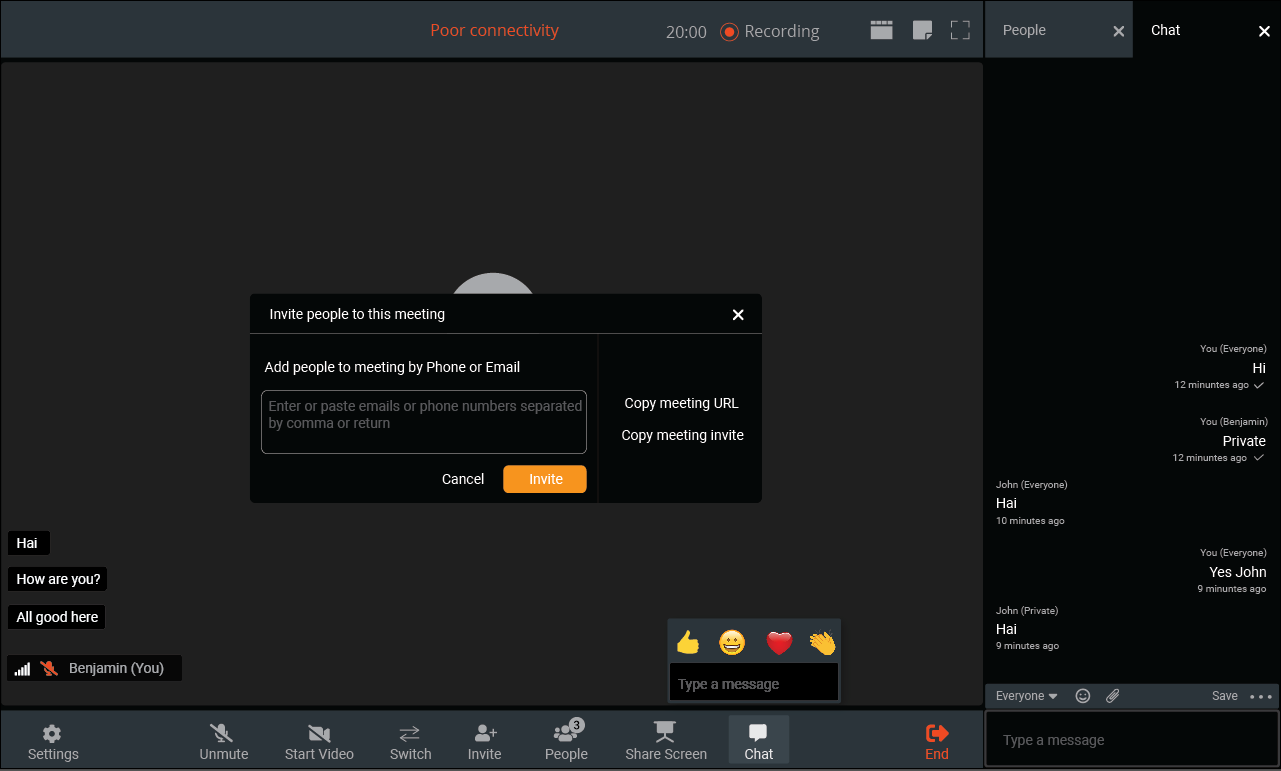The height and width of the screenshot is (771, 1281).
Task: Change the video layout grid view
Action: pos(881,30)
